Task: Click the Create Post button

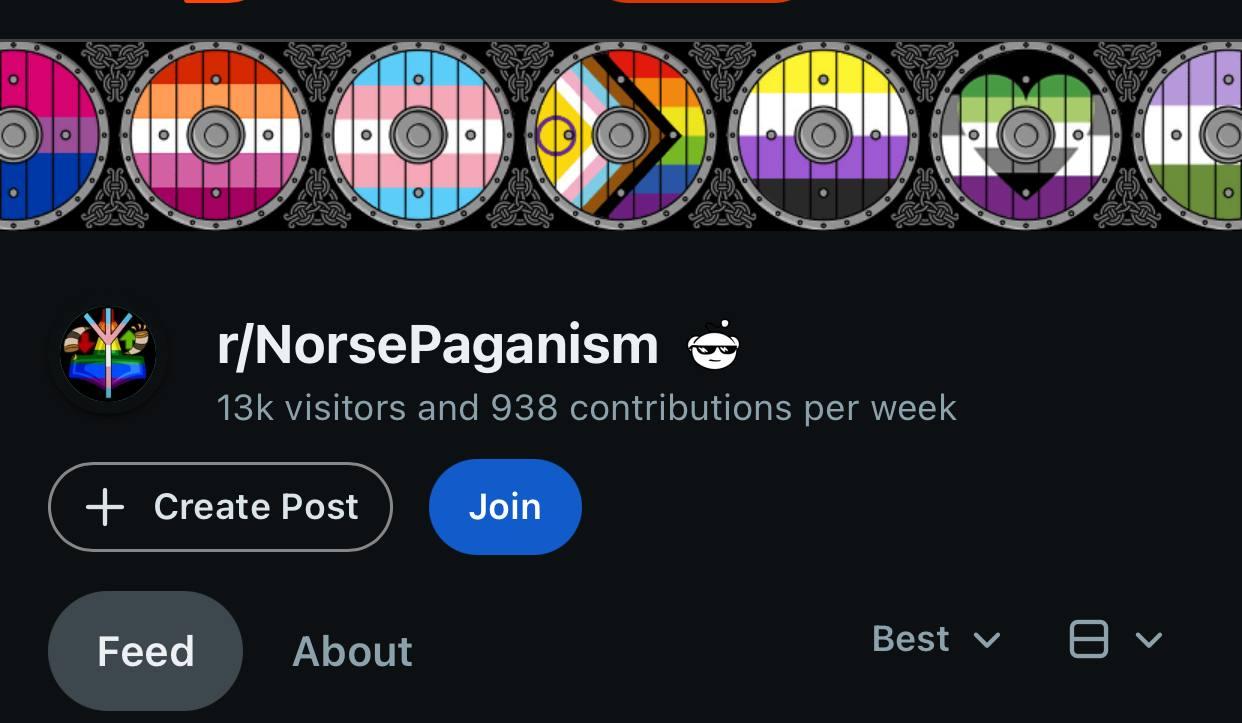Action: pos(220,507)
